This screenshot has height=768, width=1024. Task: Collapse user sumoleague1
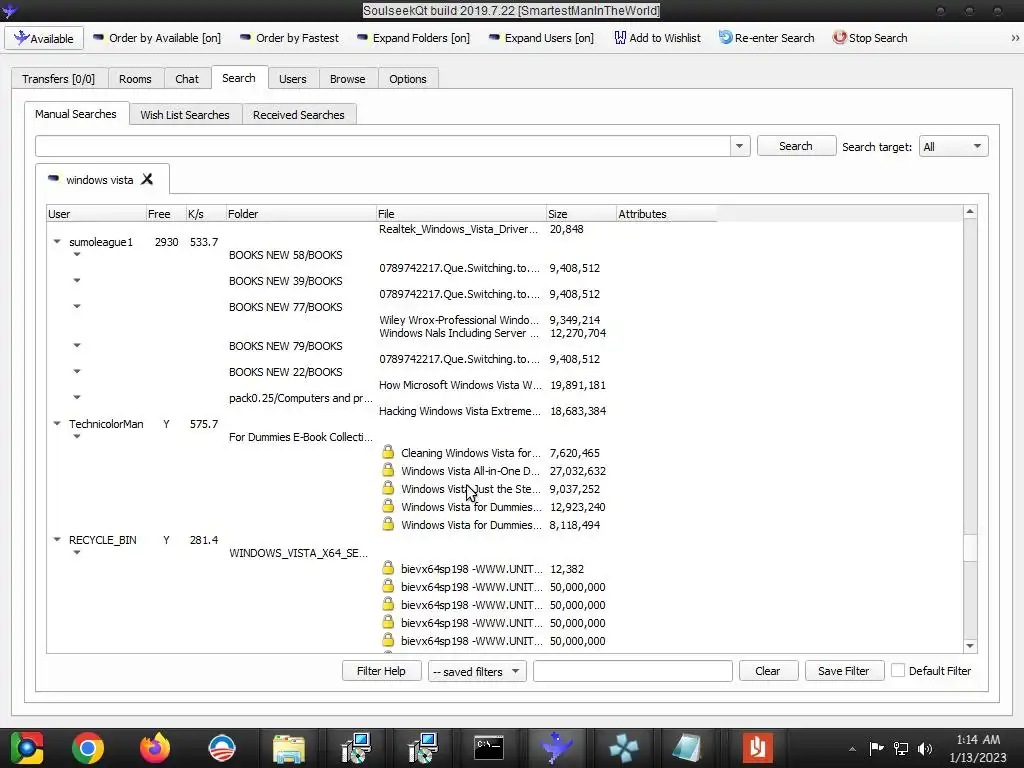tap(57, 242)
